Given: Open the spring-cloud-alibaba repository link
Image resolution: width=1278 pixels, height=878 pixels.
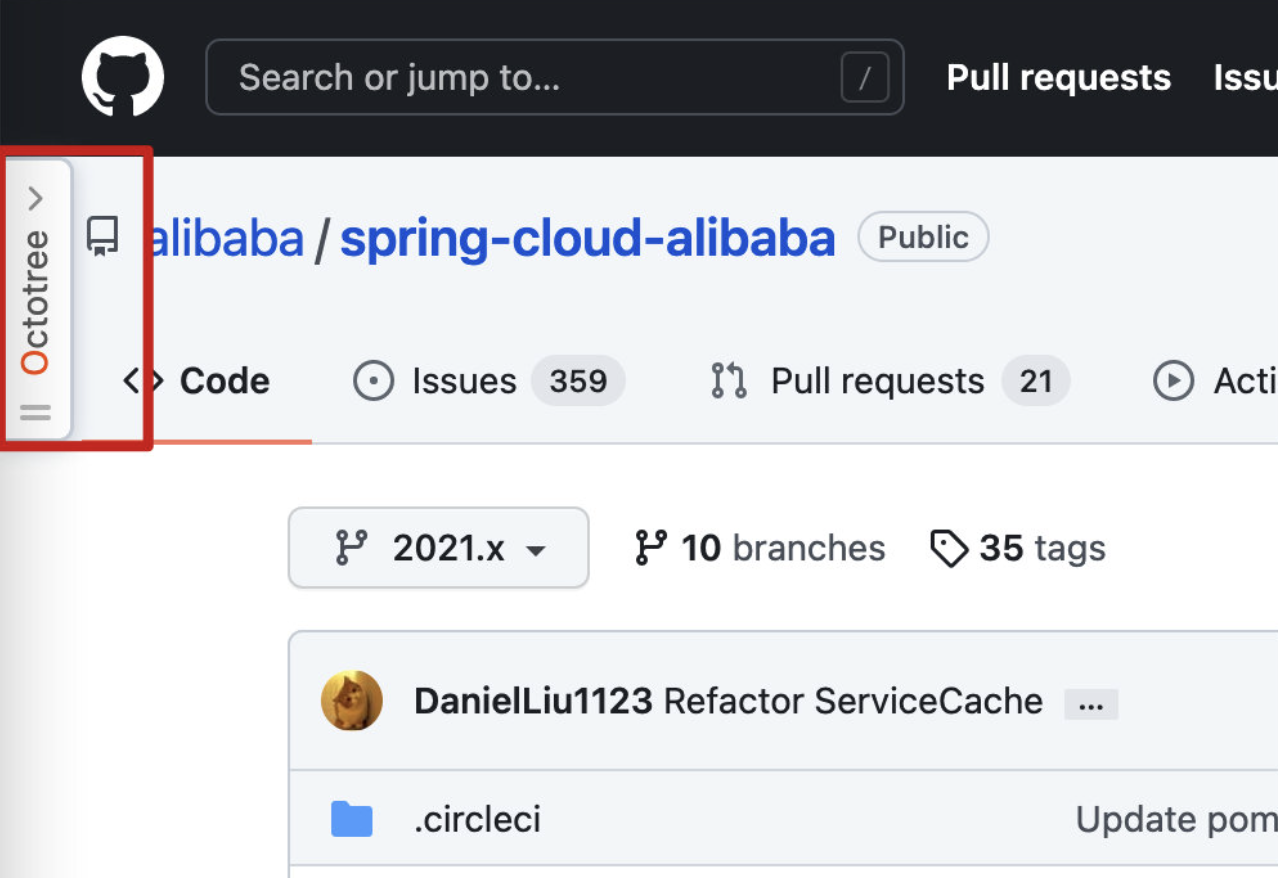Looking at the screenshot, I should 587,238.
